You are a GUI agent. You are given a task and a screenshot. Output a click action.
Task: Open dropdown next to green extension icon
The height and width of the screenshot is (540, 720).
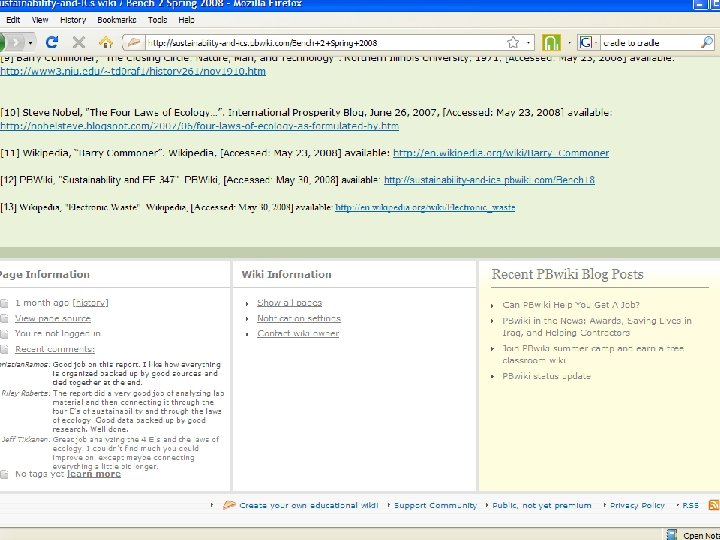pos(569,43)
